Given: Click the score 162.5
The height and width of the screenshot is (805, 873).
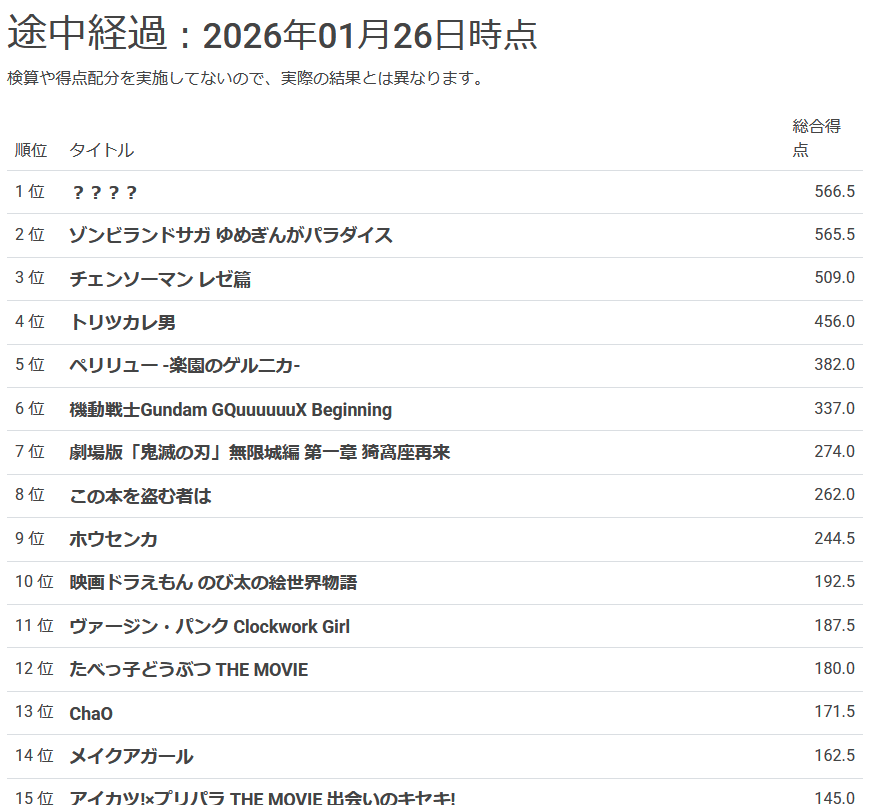Looking at the screenshot, I should pos(834,755).
